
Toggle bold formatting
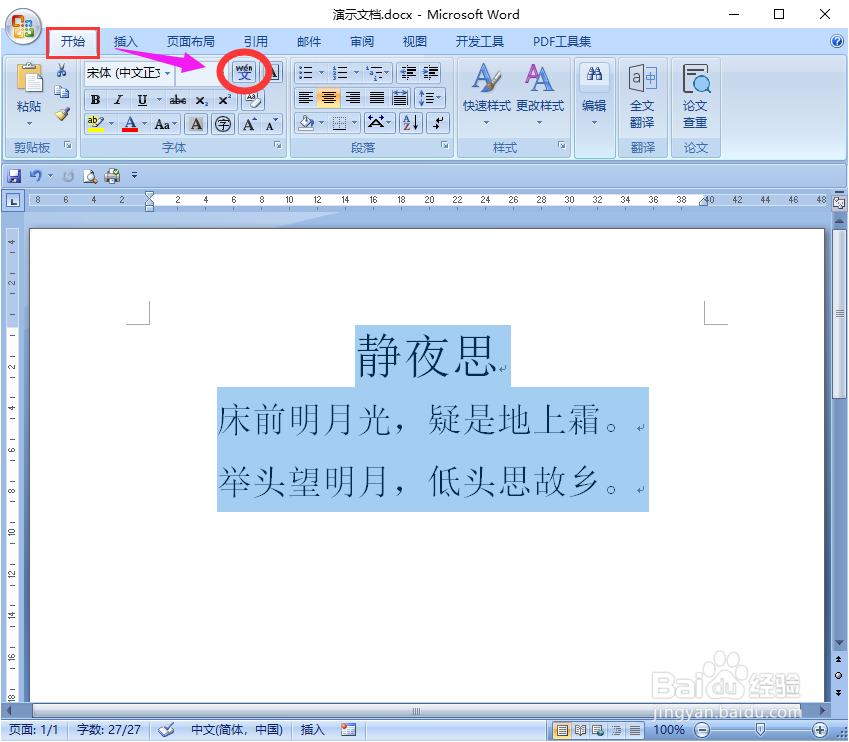(95, 100)
